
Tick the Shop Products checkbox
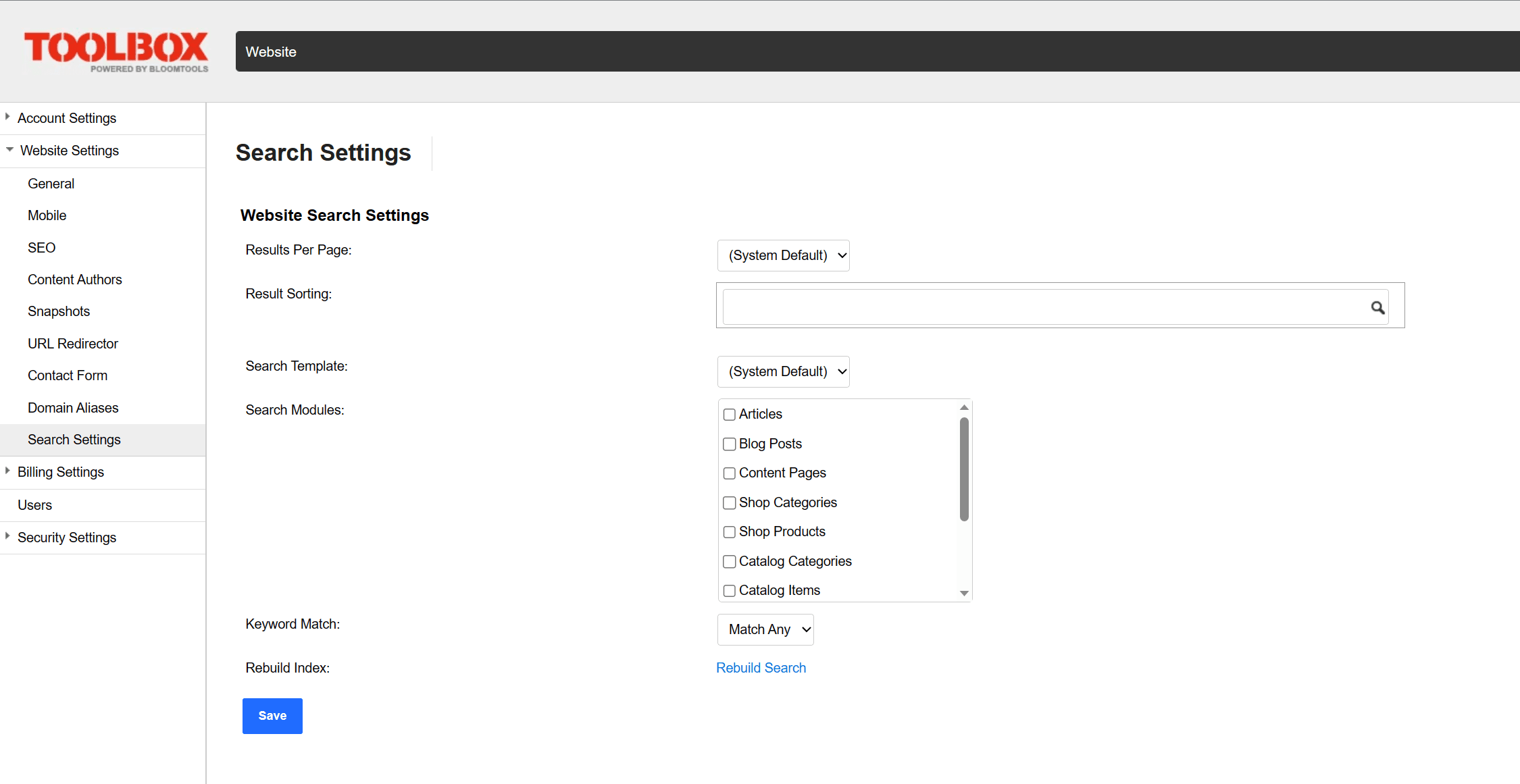click(x=729, y=532)
